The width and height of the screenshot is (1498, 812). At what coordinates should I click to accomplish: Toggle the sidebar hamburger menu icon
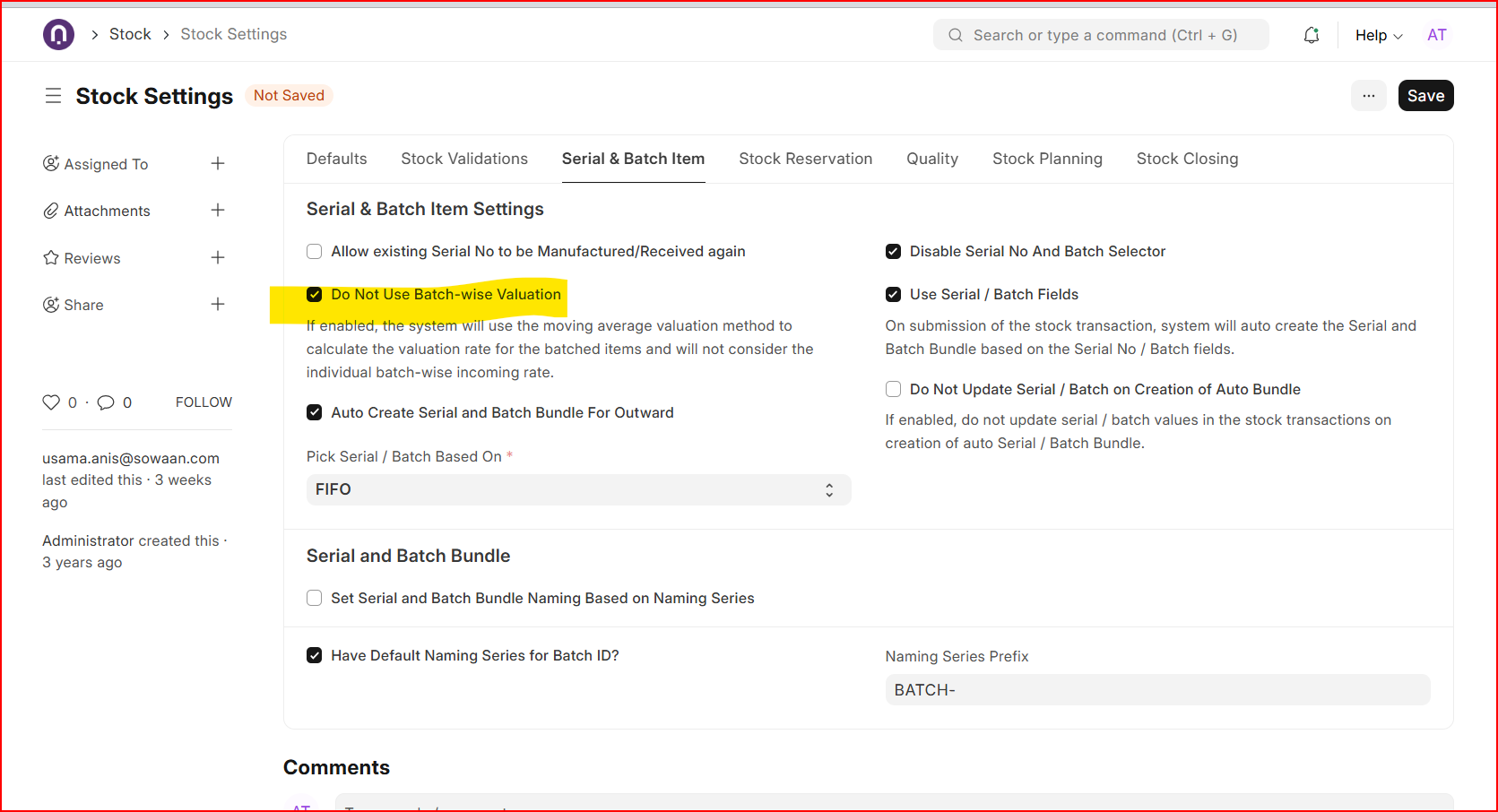tap(53, 96)
